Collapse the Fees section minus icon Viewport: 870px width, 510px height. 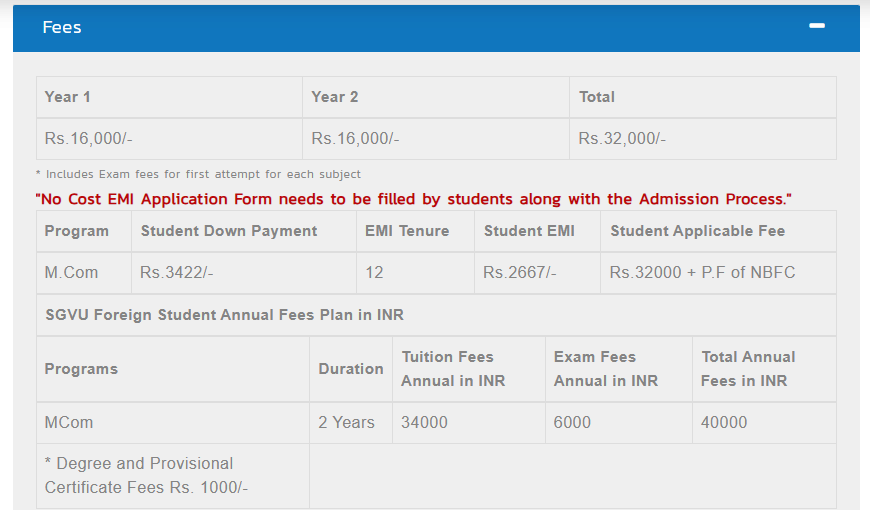(x=816, y=26)
